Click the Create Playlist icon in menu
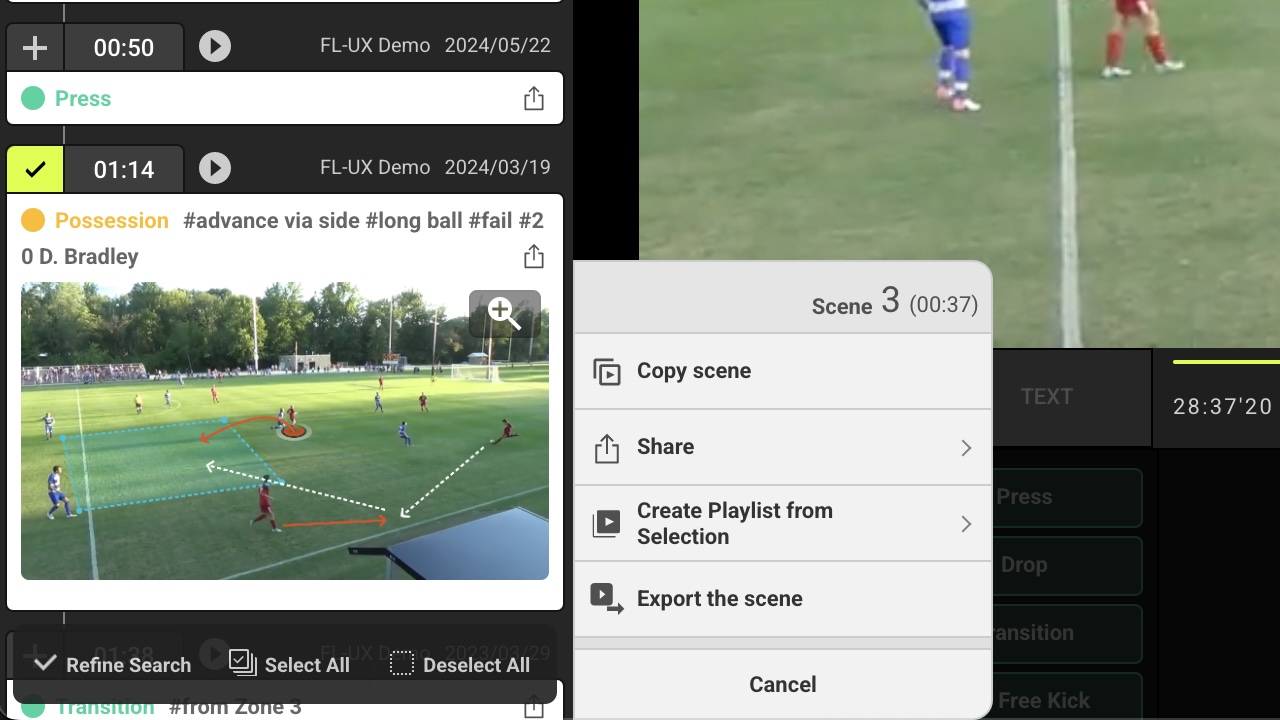 pos(607,524)
